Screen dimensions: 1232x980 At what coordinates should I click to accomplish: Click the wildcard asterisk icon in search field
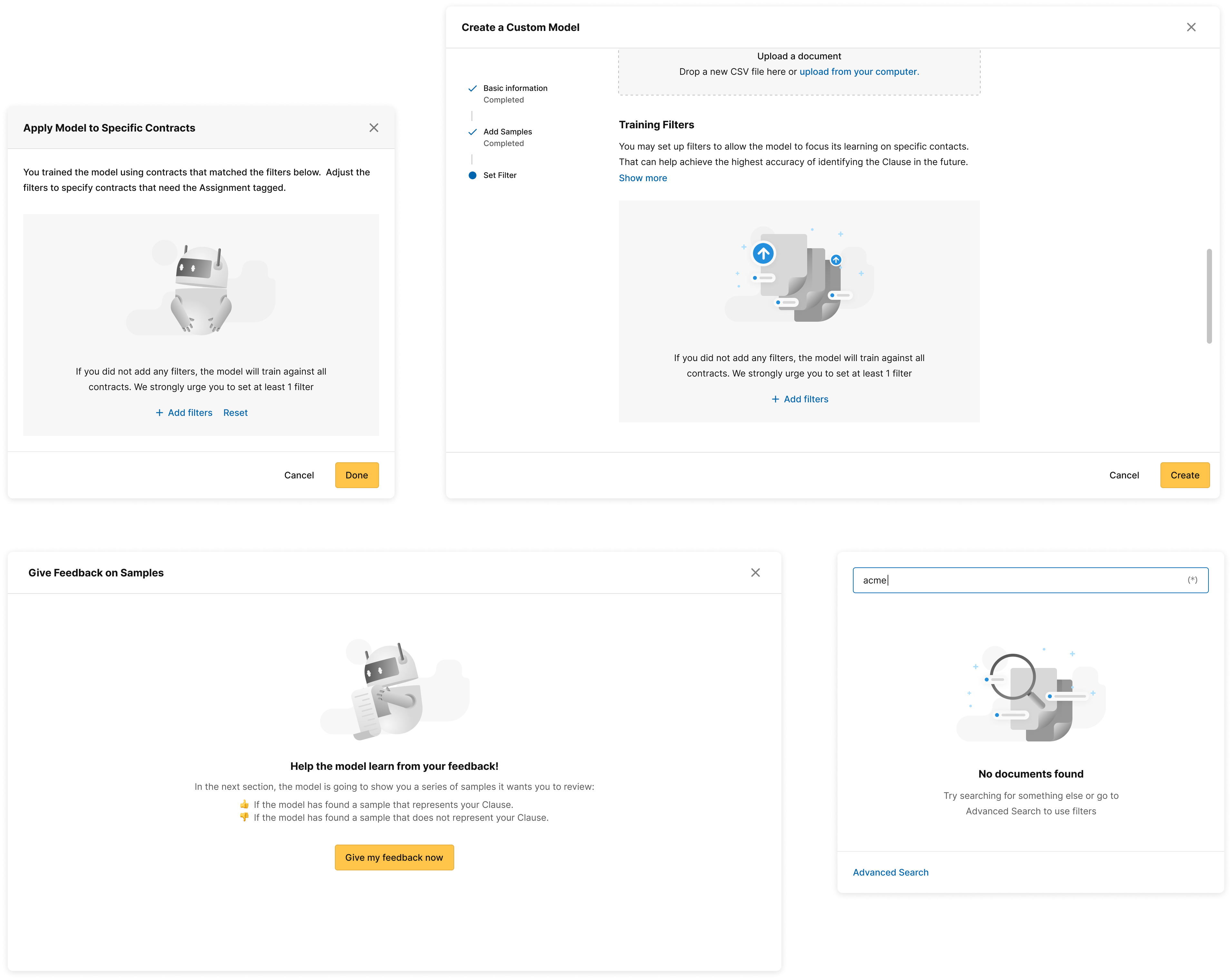pos(1192,579)
